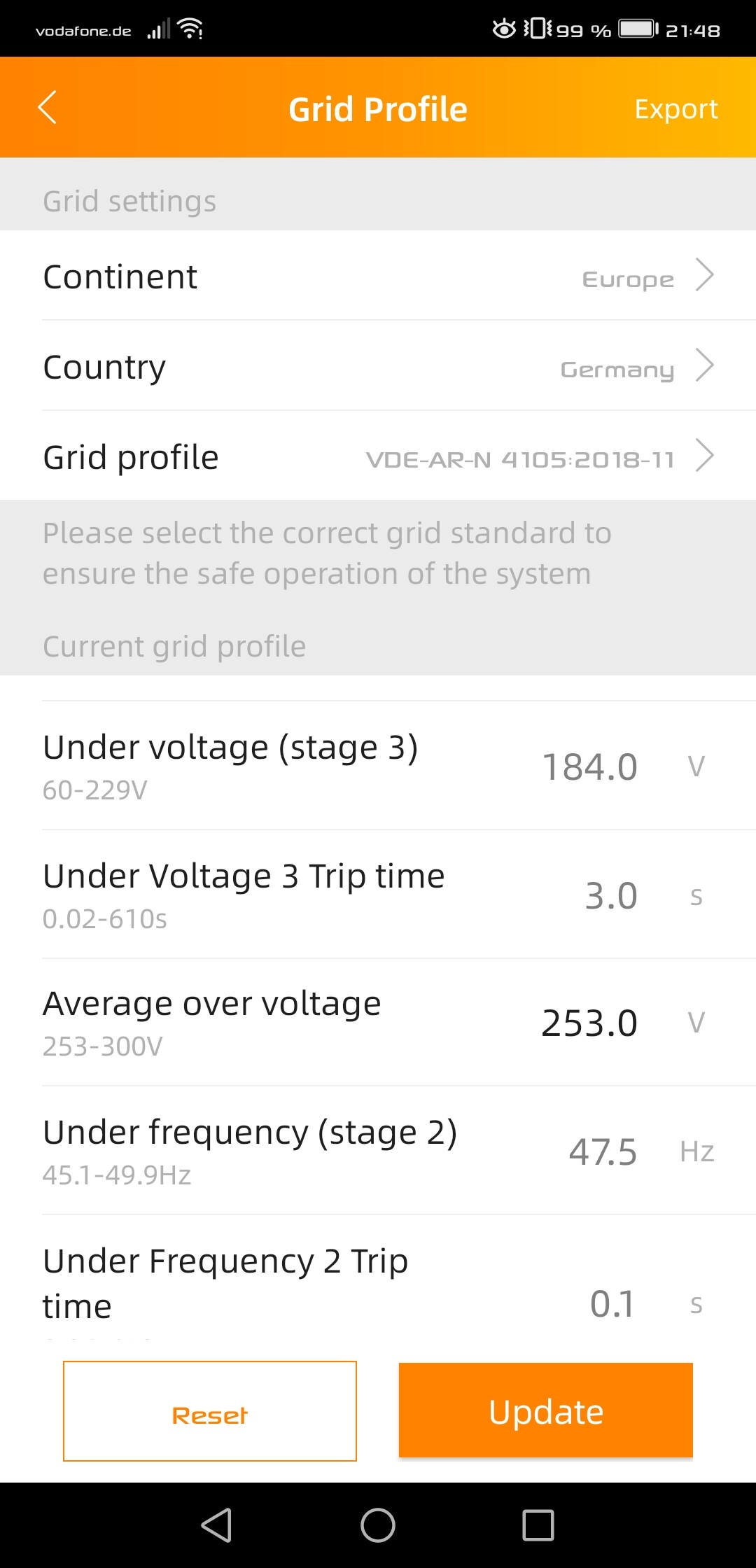Tap the back arrow icon
Image resolution: width=756 pixels, height=1568 pixels.
[x=47, y=108]
